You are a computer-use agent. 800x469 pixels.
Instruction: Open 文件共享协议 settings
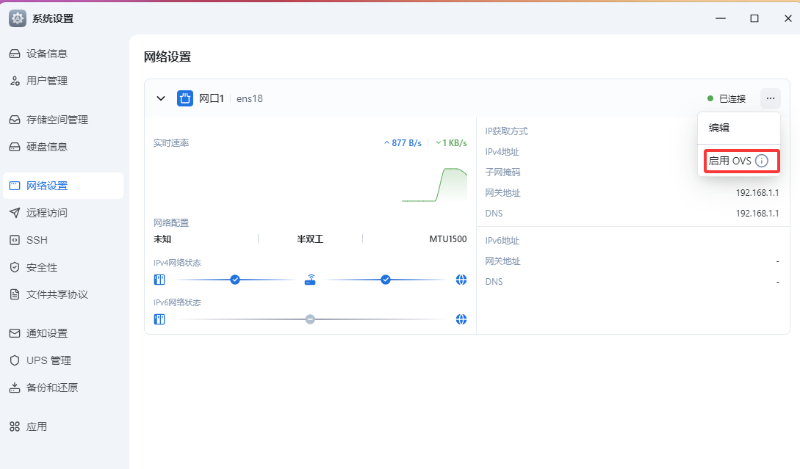(56, 295)
